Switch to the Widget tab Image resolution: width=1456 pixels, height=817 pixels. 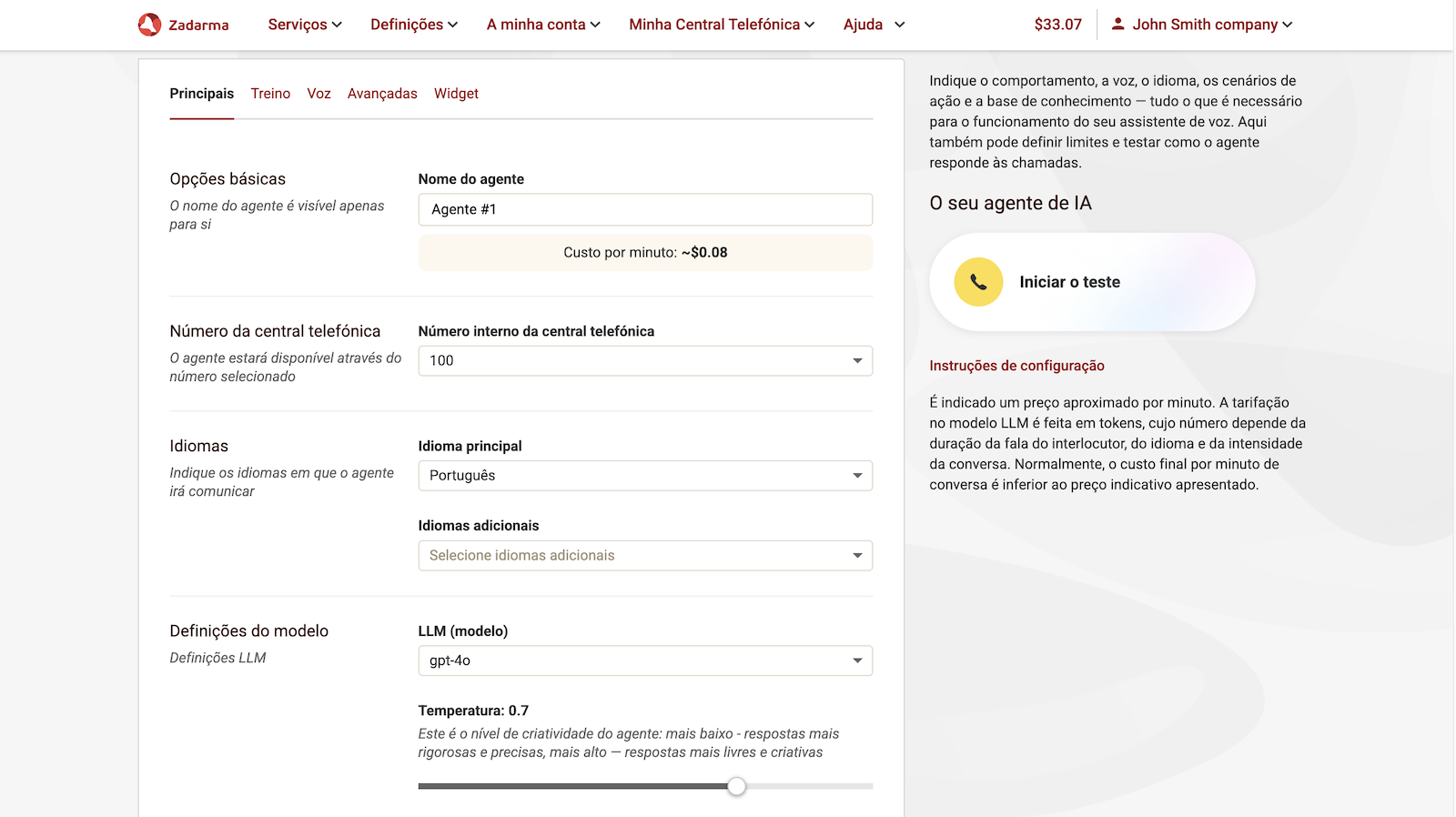click(x=456, y=94)
